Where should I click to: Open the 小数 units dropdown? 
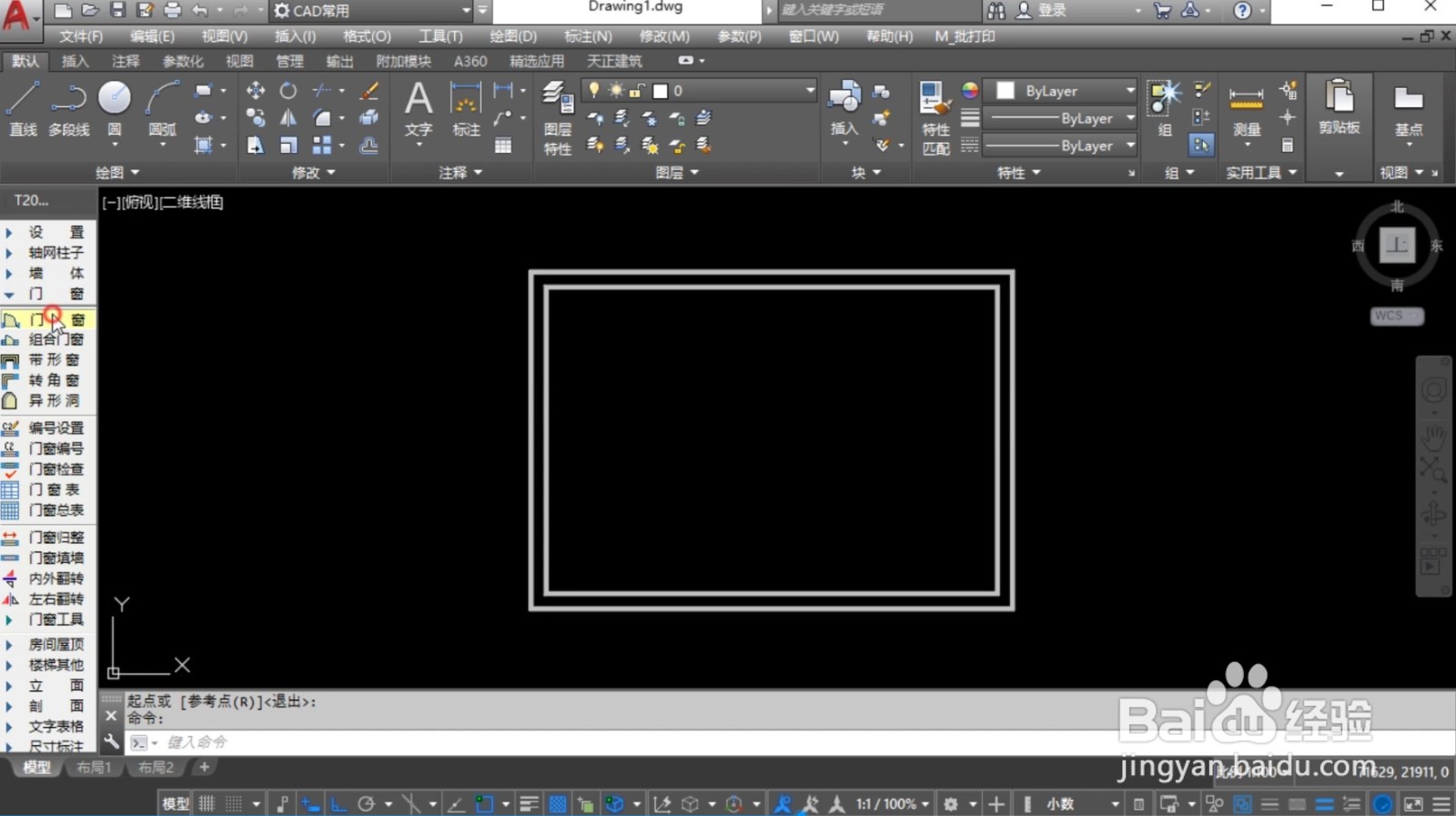1082,804
